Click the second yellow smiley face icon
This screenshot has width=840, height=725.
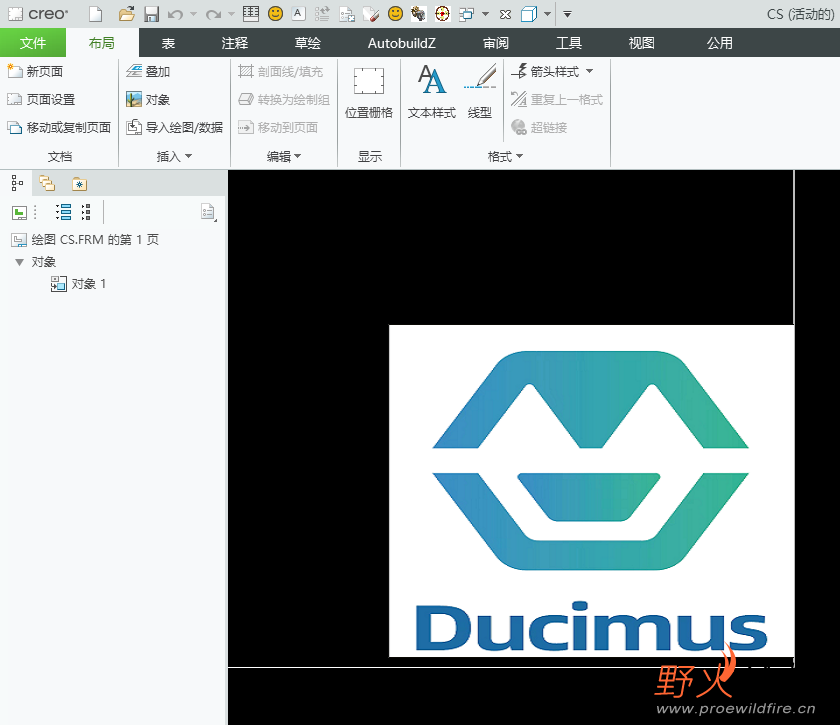pos(395,14)
